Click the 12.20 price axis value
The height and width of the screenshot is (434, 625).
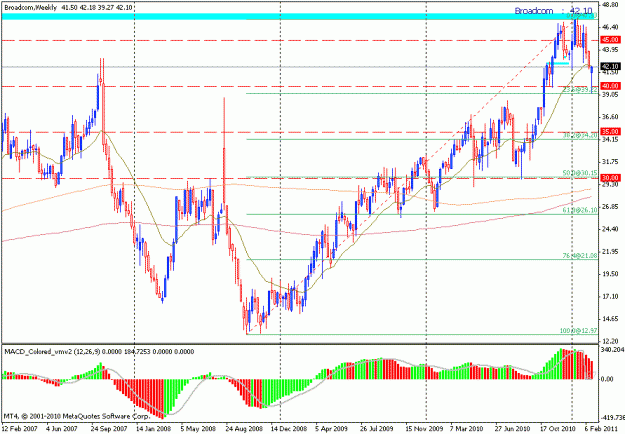point(611,341)
